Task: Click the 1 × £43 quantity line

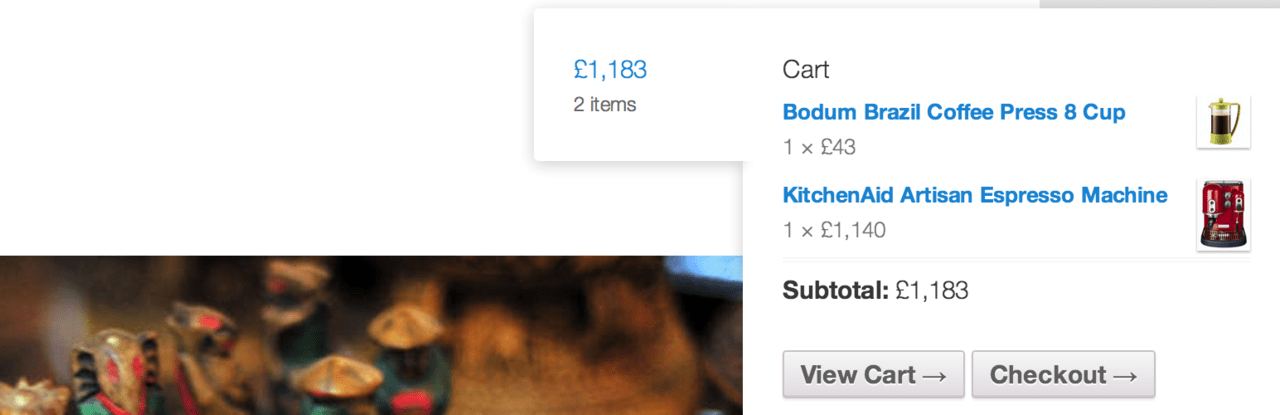Action: tap(819, 147)
